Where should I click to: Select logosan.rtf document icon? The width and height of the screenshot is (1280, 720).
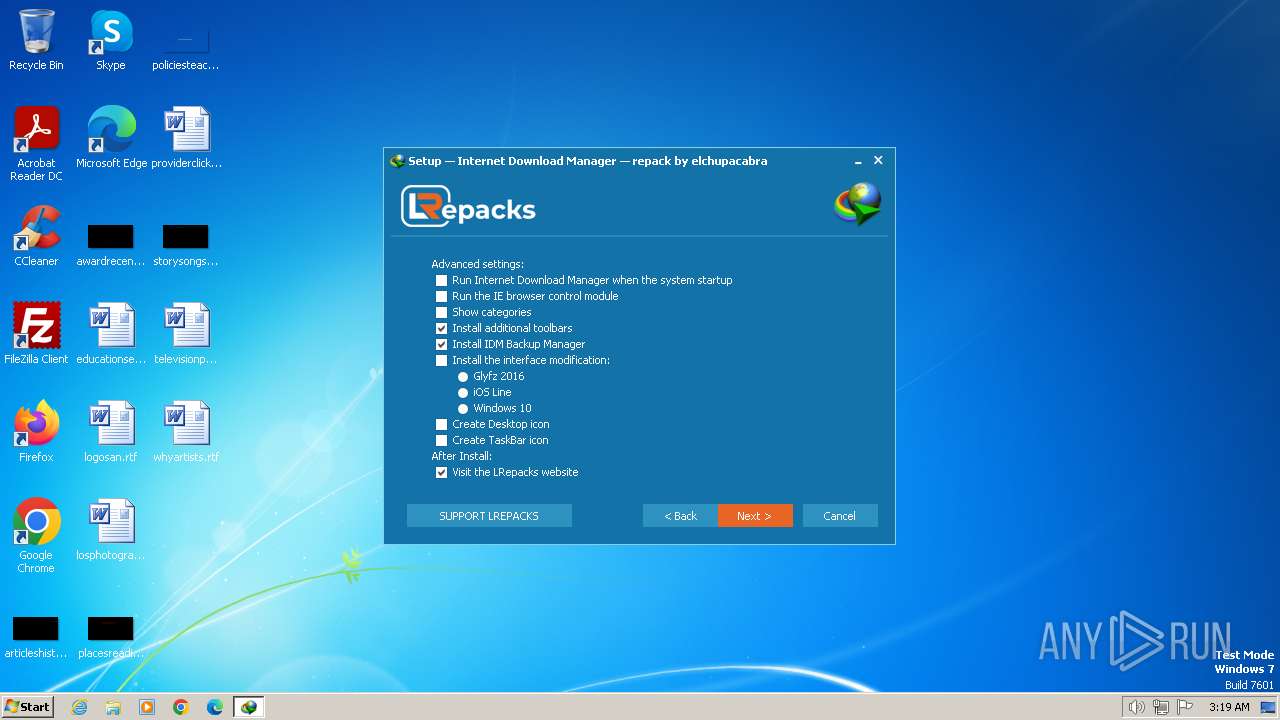pos(111,432)
